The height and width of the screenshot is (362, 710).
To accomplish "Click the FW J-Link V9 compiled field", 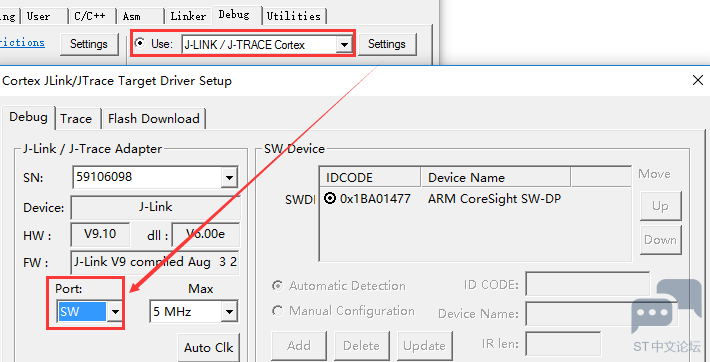I will (155, 262).
